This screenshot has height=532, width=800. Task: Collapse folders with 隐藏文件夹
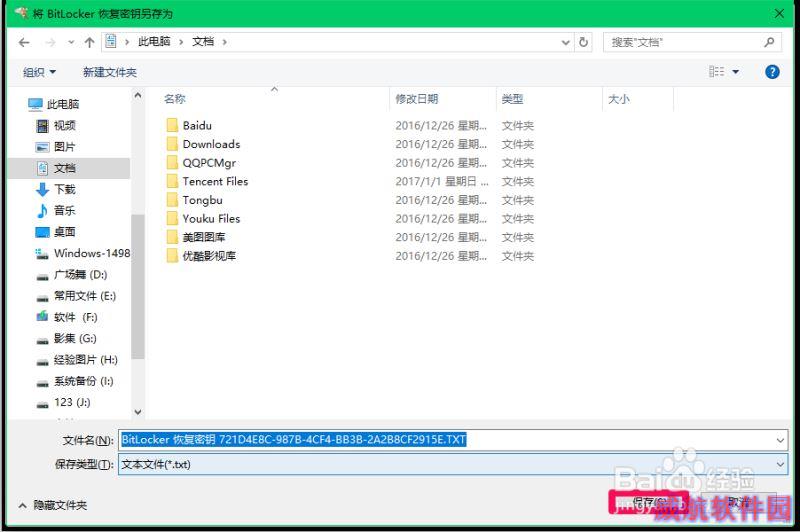pos(53,505)
